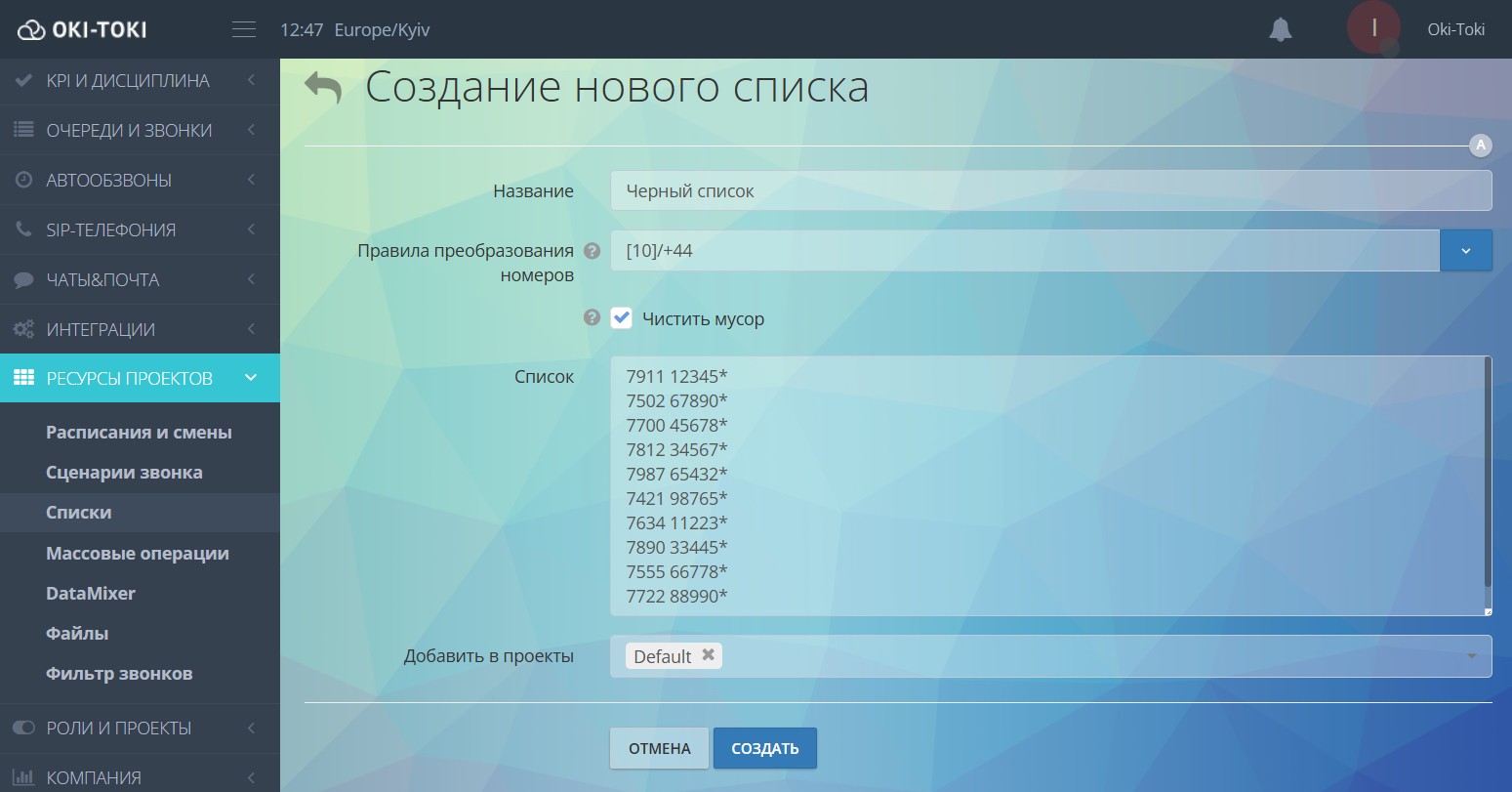Click the Отмена button
The image size is (1512, 792).
[659, 747]
